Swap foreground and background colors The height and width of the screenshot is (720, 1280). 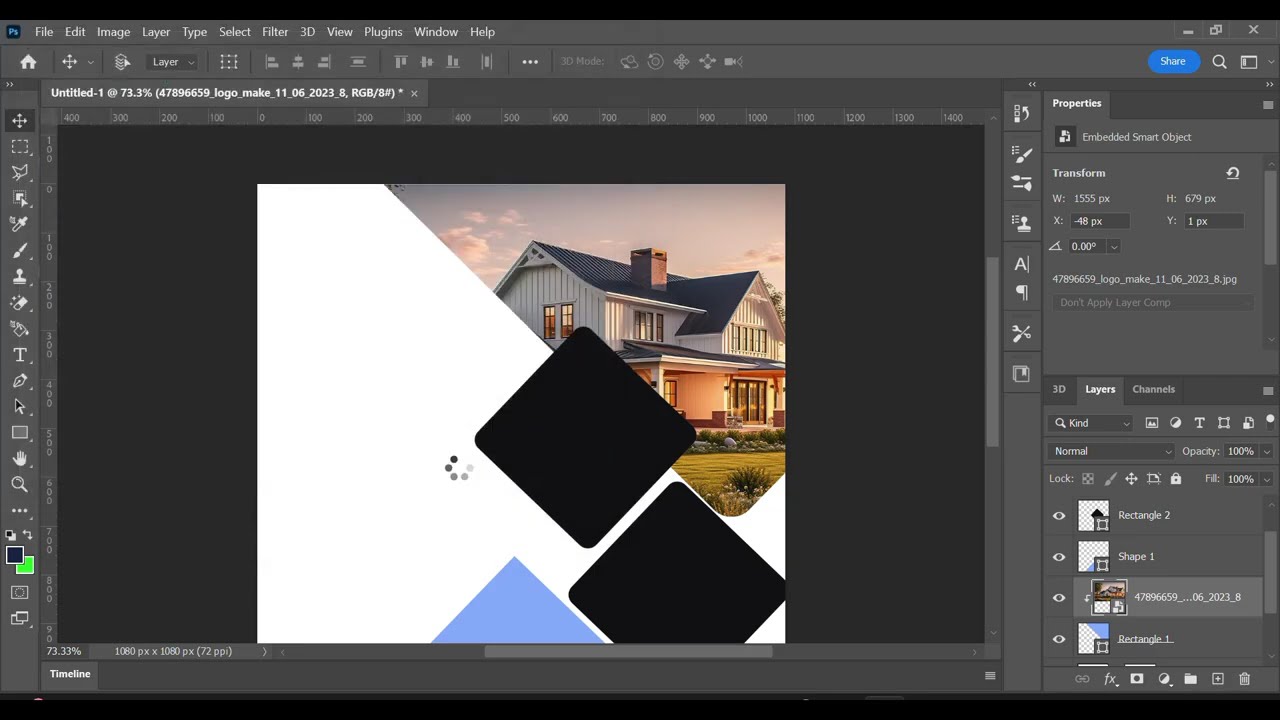[28, 535]
